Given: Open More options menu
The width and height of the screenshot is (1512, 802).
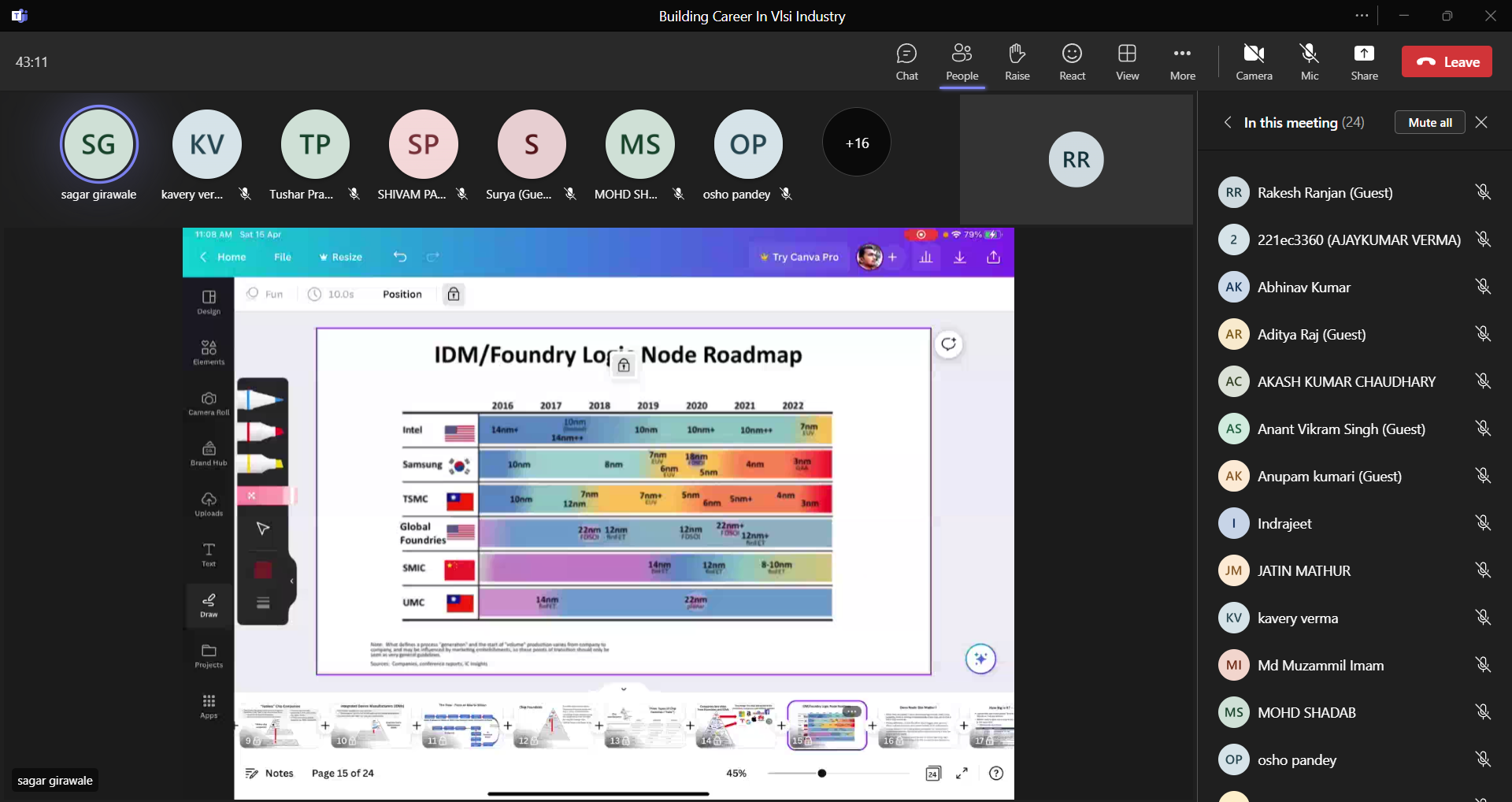Looking at the screenshot, I should click(x=1182, y=62).
